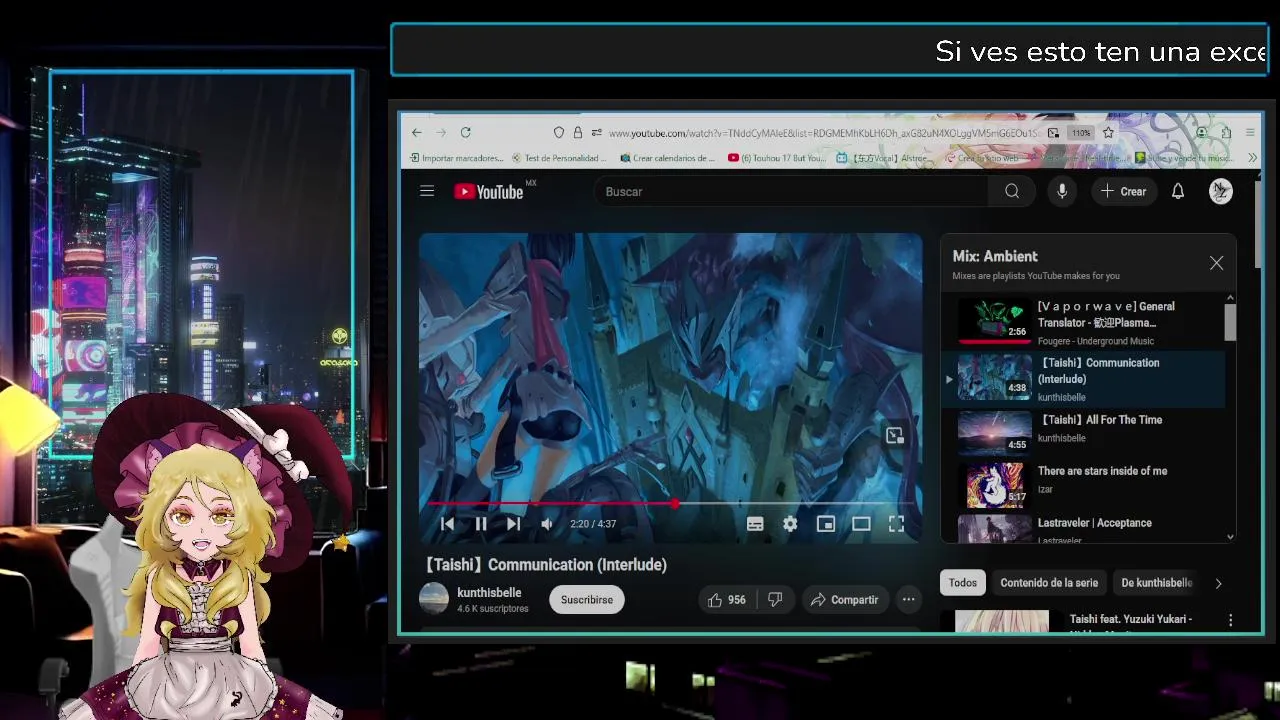Open the YouTube hamburger guide menu
Image resolution: width=1280 pixels, height=720 pixels.
(x=427, y=191)
